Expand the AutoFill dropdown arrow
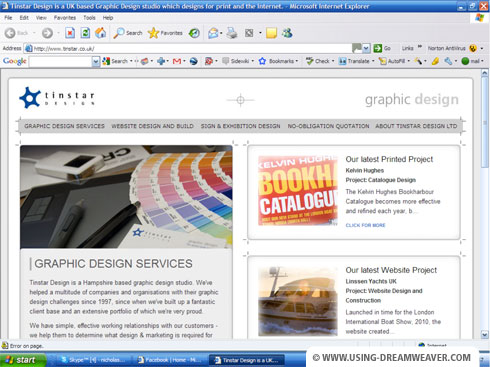 [x=408, y=61]
